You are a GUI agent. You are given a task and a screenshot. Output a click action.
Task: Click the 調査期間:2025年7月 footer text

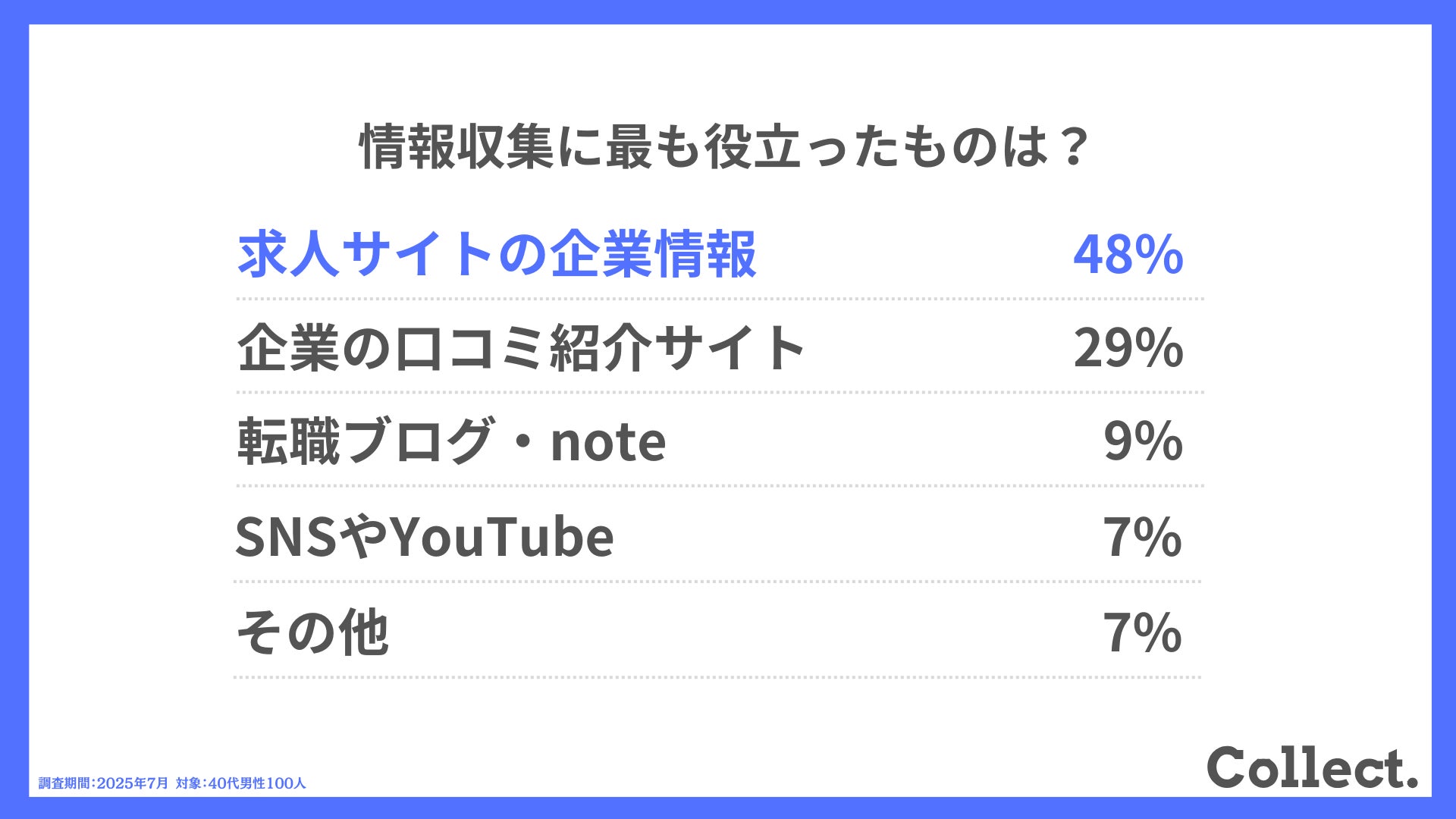pyautogui.click(x=104, y=783)
